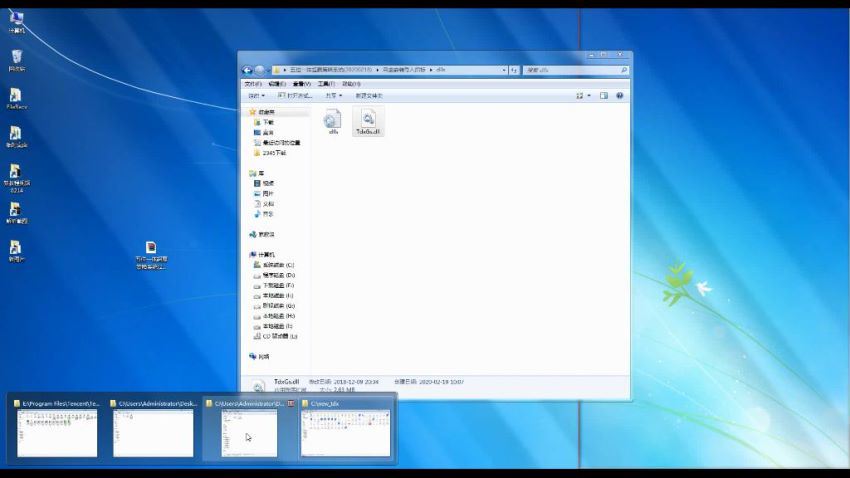Open the CD drive (L:) entry
The width and height of the screenshot is (850, 478).
coord(275,336)
